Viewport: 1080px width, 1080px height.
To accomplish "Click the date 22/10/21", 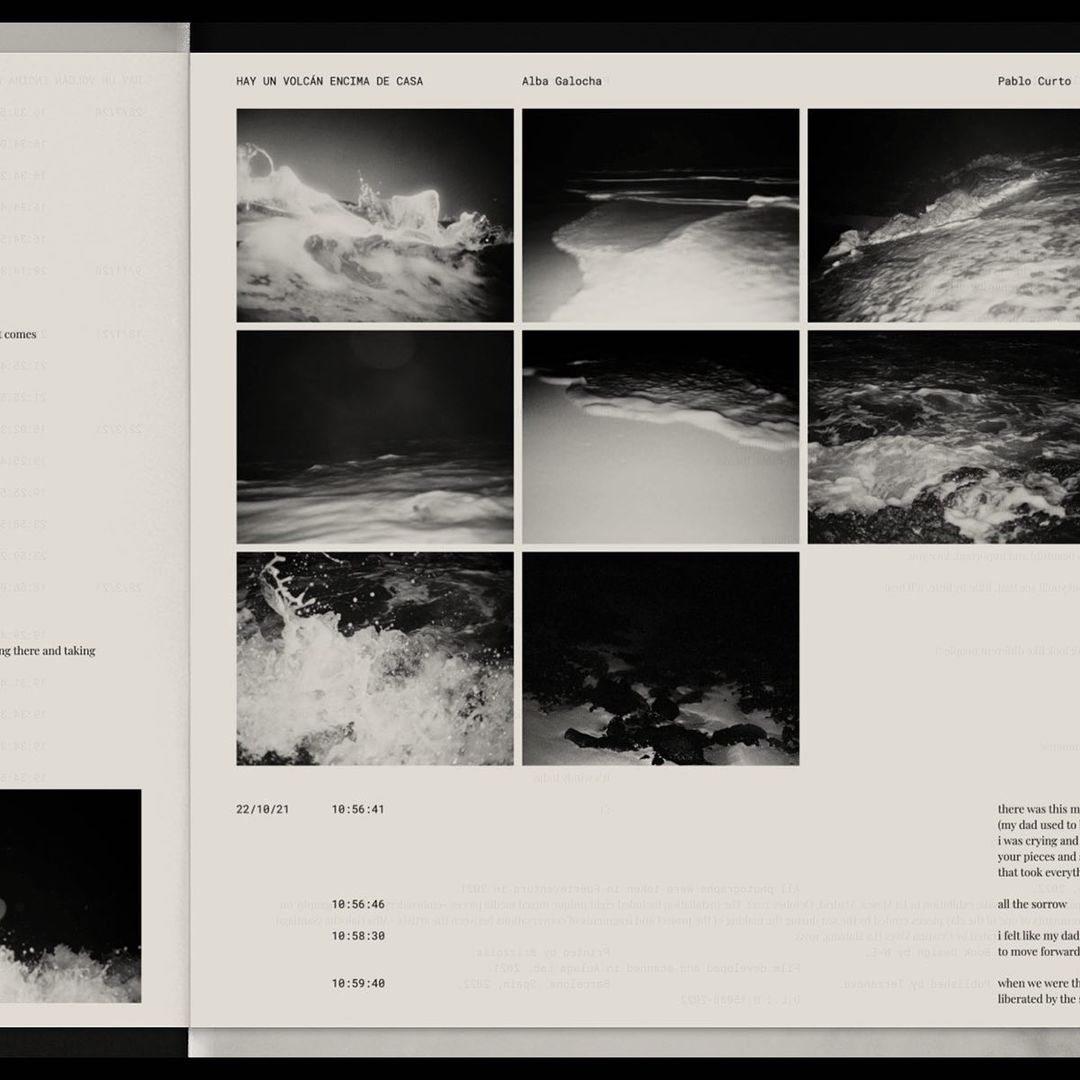I will point(262,809).
